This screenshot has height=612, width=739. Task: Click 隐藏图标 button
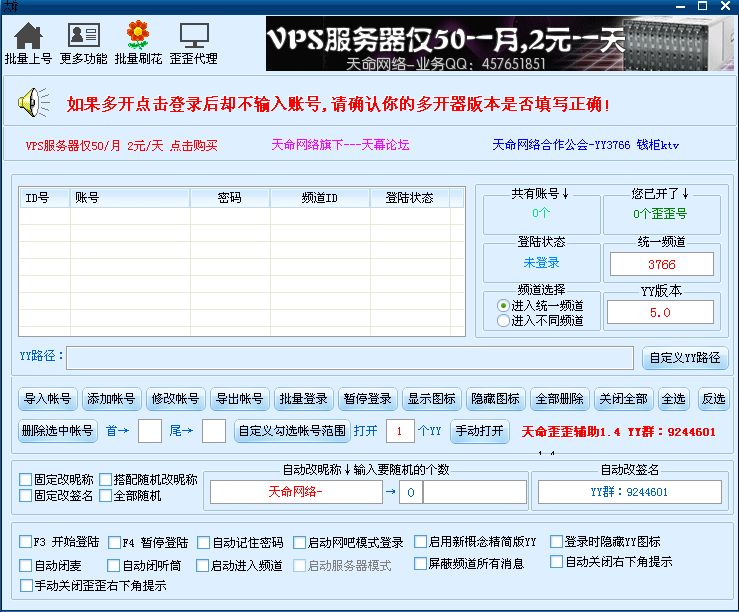495,399
